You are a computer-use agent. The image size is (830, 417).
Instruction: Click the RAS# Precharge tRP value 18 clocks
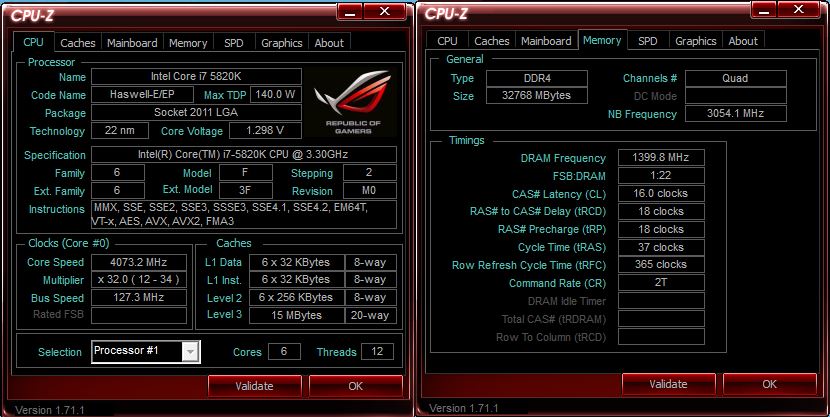tap(661, 229)
